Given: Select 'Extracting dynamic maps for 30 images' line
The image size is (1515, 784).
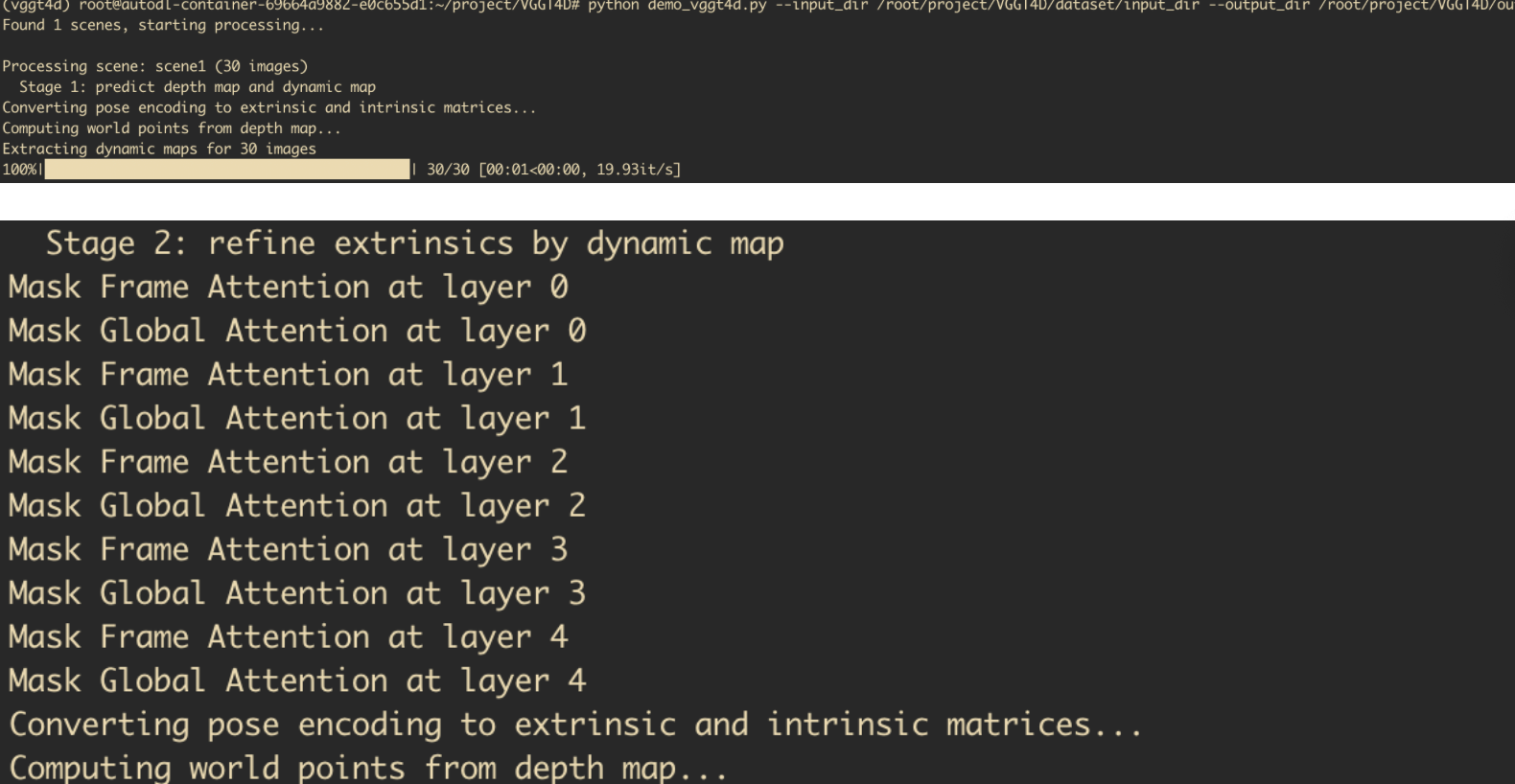Looking at the screenshot, I should [x=159, y=149].
